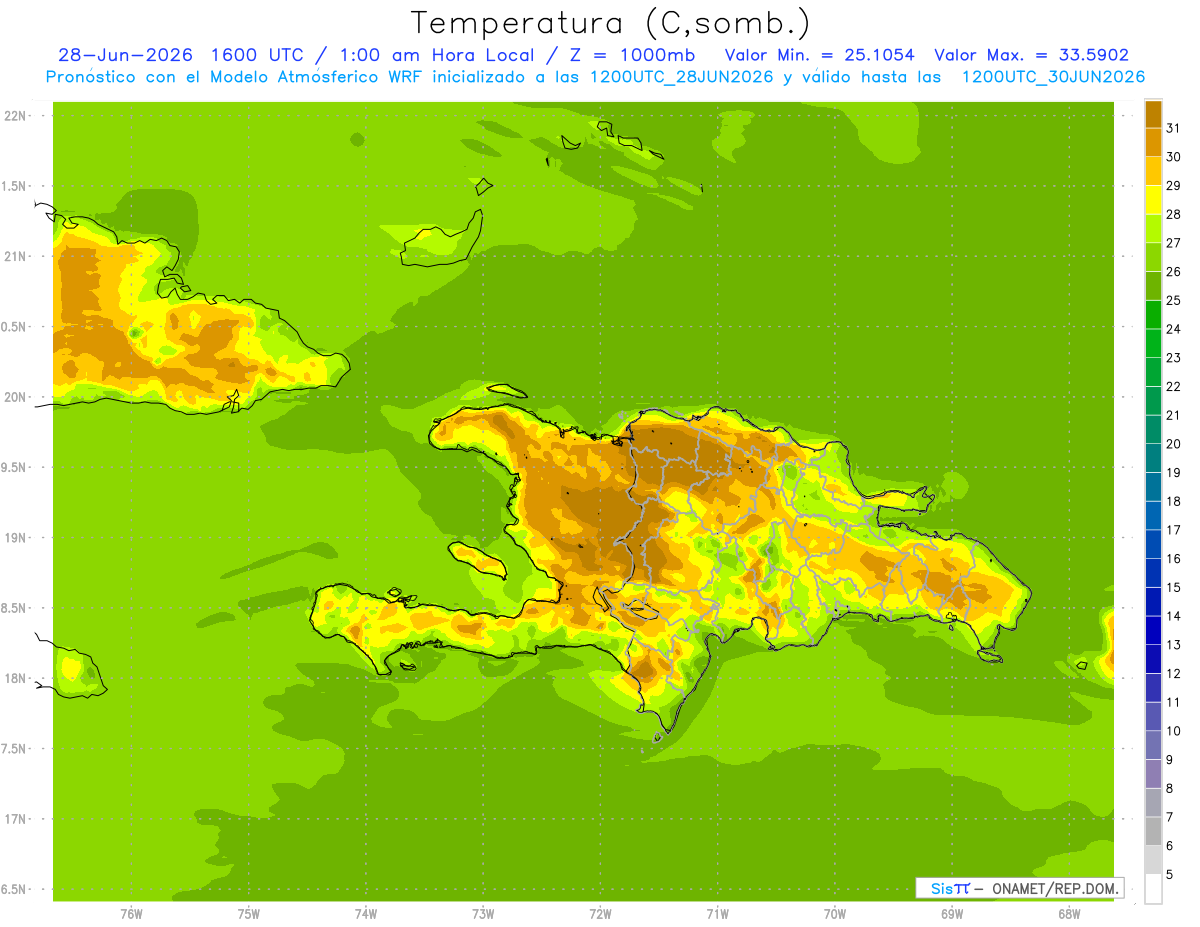Click the purple colorbar segment between 9 and 10
The width and height of the screenshot is (1200, 927).
(x=1153, y=745)
